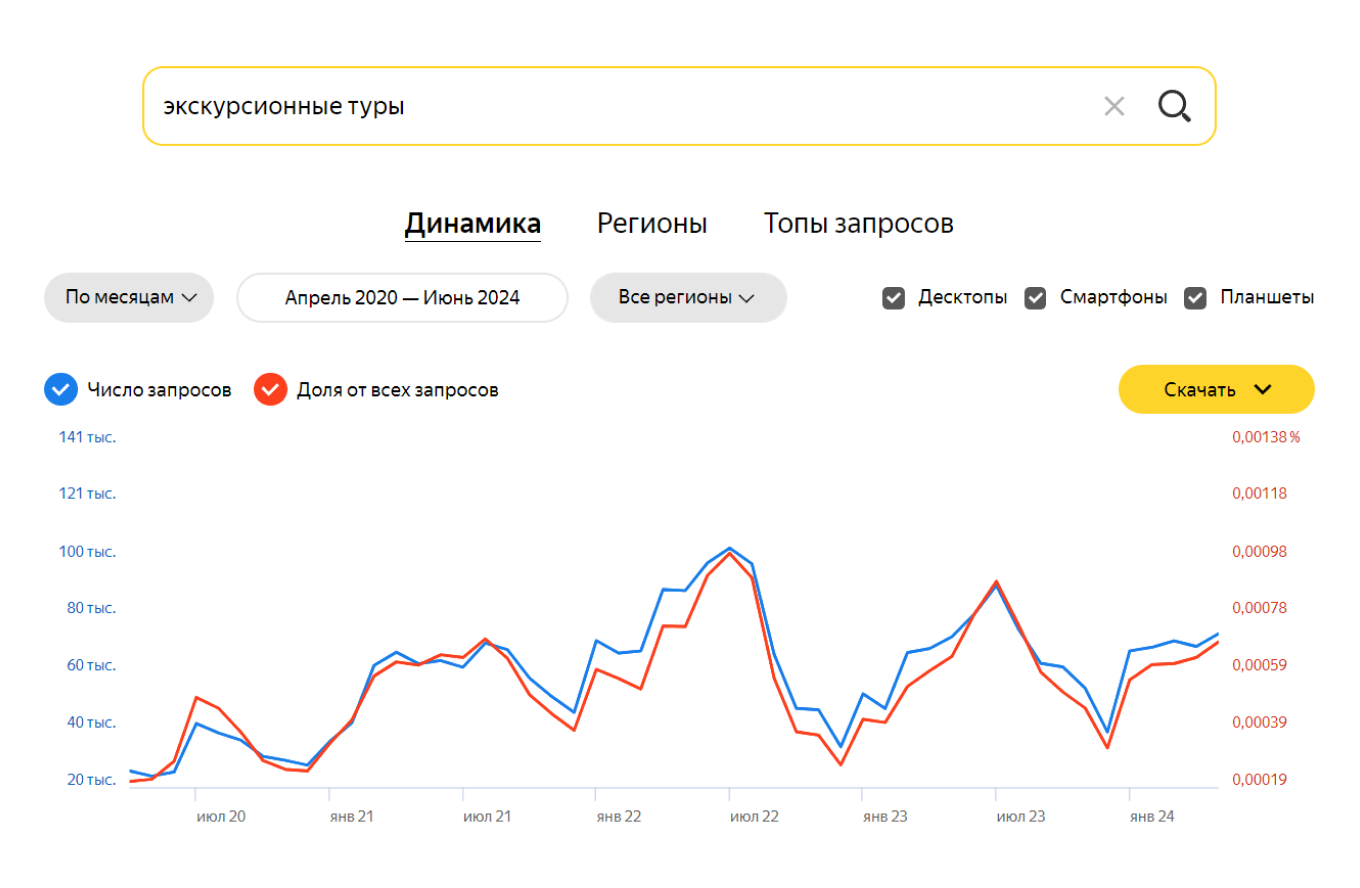This screenshot has width=1360, height=888.
Task: Switch to the Динамика tab
Action: click(x=473, y=224)
